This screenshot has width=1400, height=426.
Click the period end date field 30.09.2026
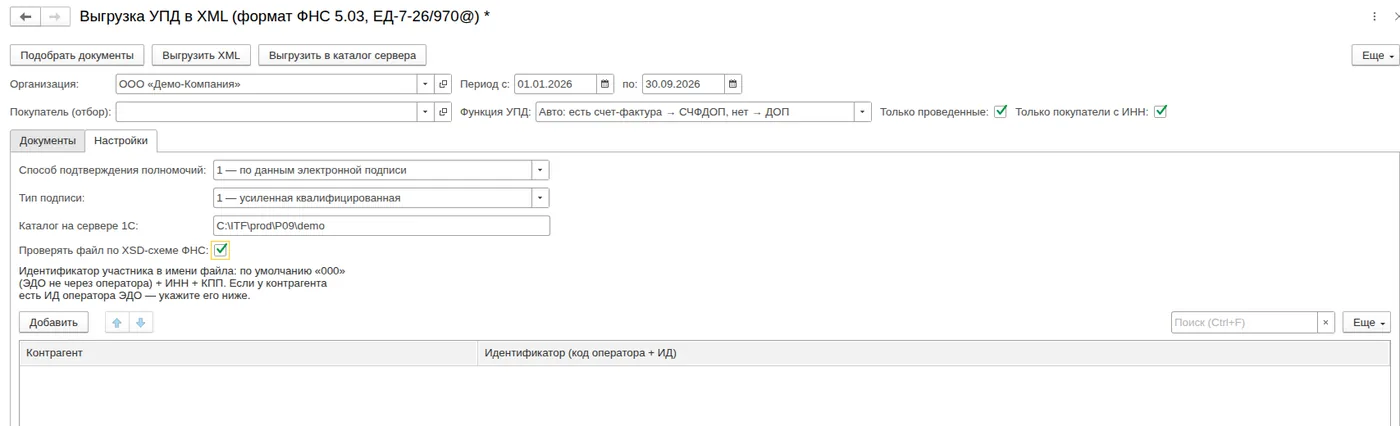pos(683,84)
